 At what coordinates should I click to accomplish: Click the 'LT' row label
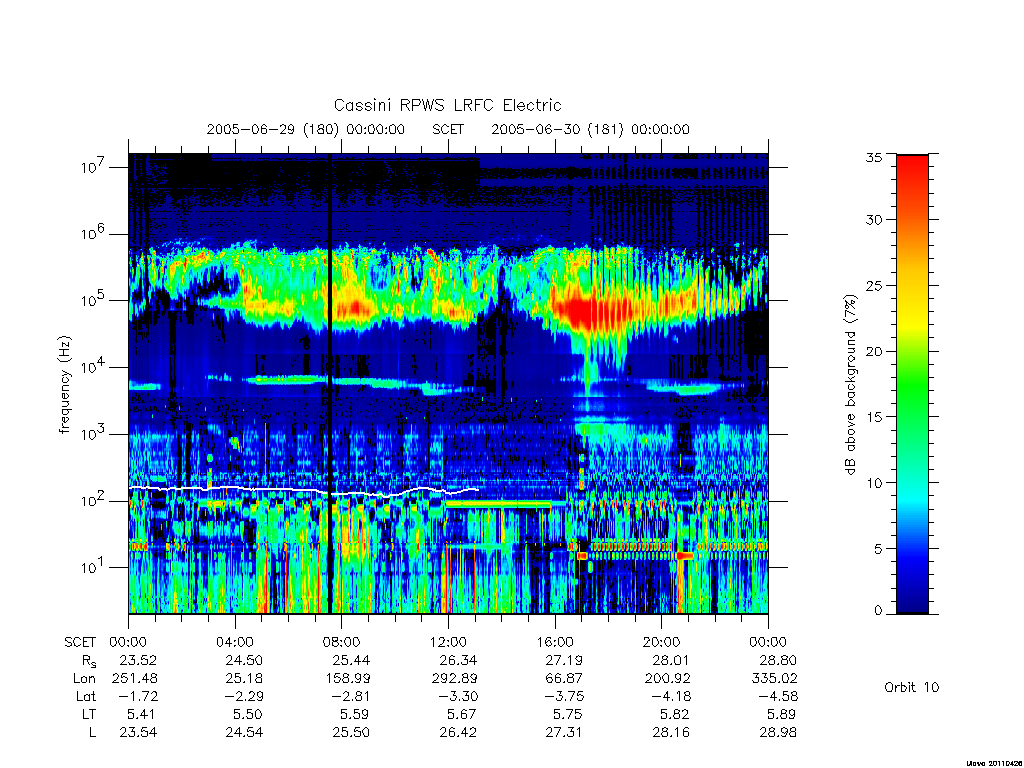click(x=88, y=714)
